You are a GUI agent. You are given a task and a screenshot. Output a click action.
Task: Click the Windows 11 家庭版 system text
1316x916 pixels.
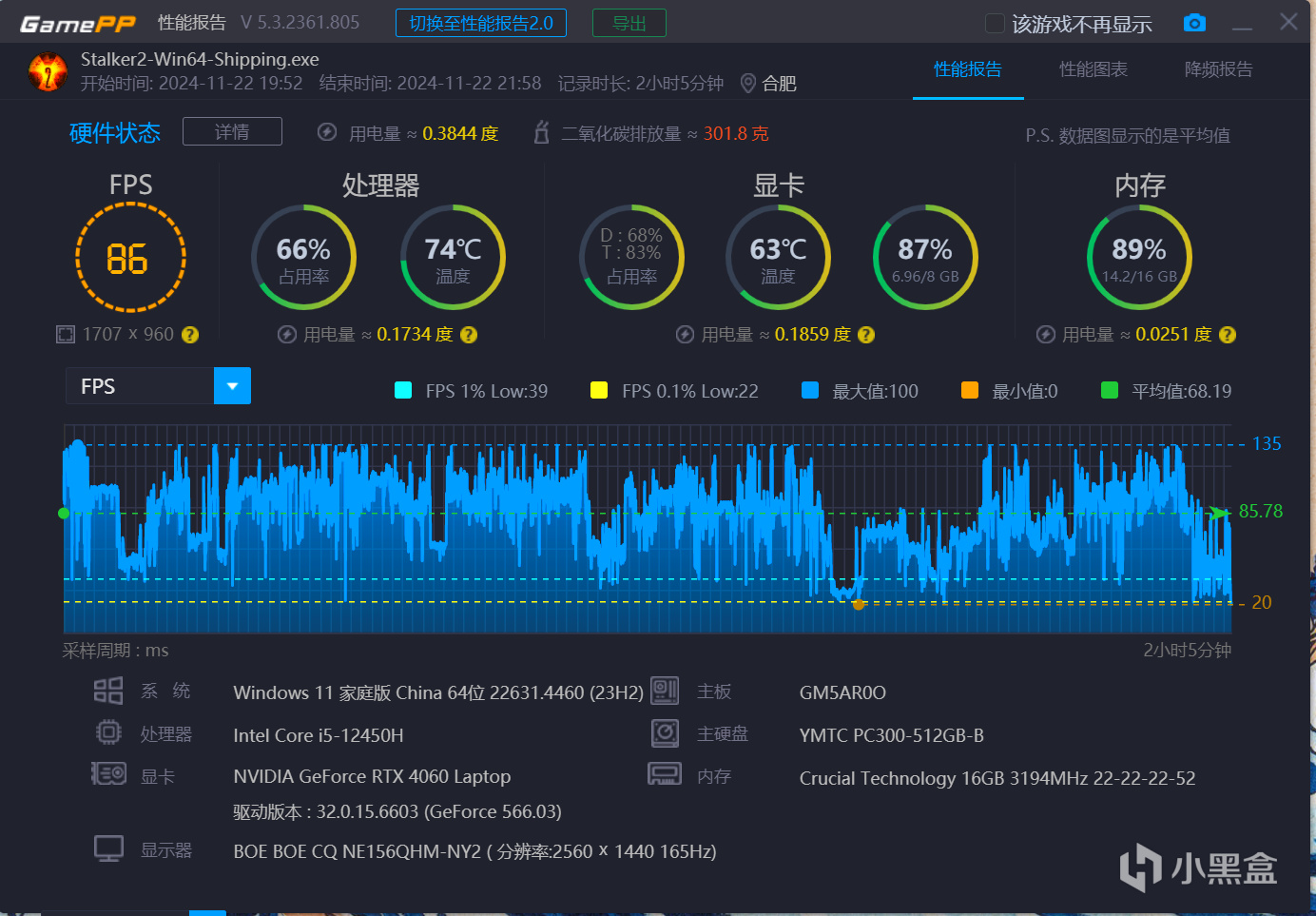coord(438,692)
